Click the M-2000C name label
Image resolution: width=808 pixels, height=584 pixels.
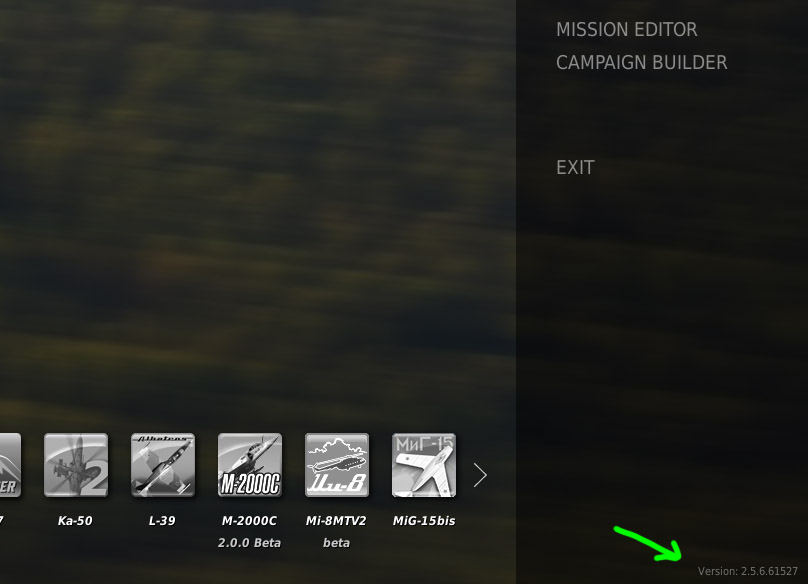(249, 521)
